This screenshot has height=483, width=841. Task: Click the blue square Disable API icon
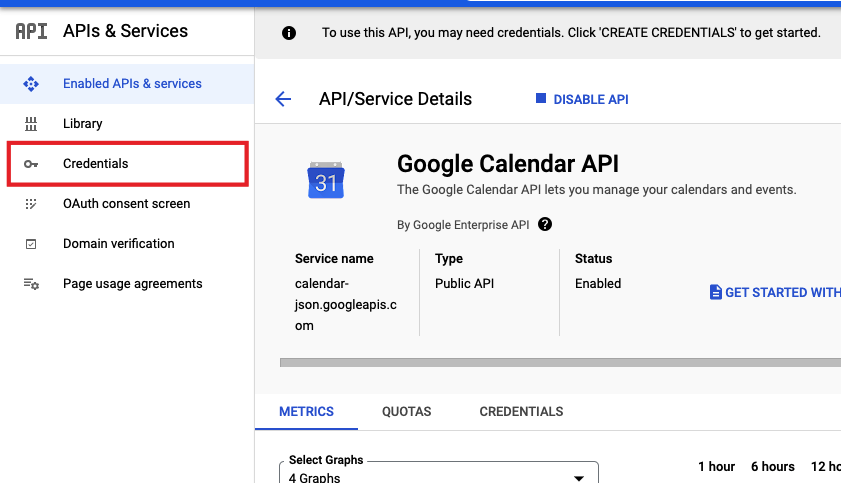point(541,98)
